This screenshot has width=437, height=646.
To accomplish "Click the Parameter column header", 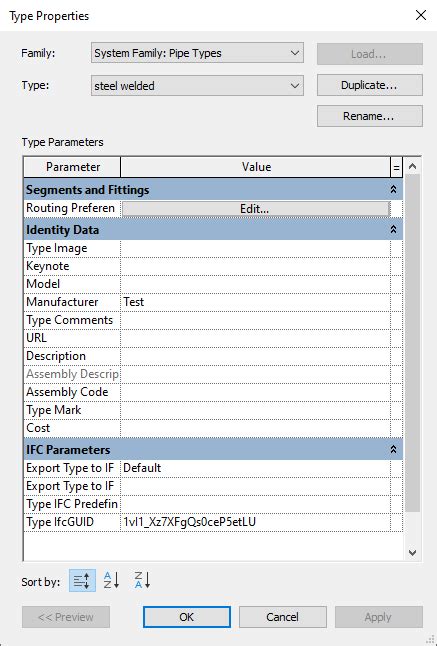I will (x=72, y=167).
